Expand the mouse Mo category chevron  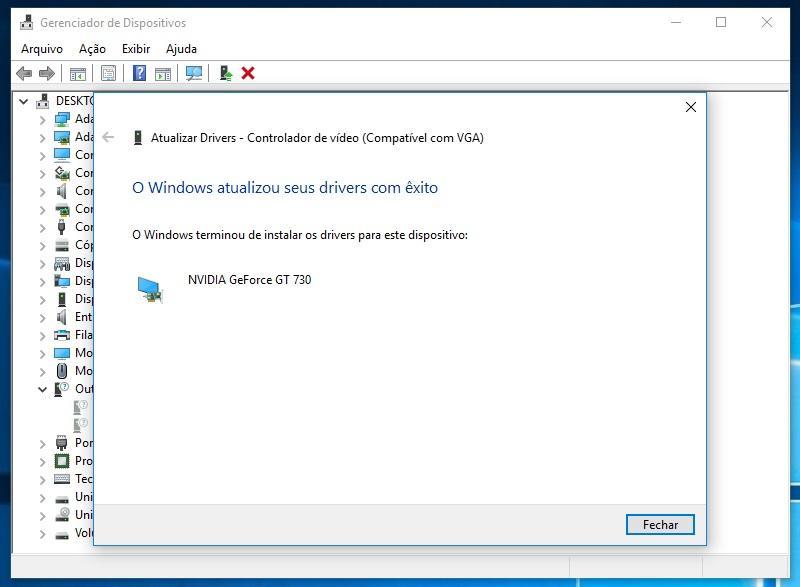pyautogui.click(x=42, y=371)
